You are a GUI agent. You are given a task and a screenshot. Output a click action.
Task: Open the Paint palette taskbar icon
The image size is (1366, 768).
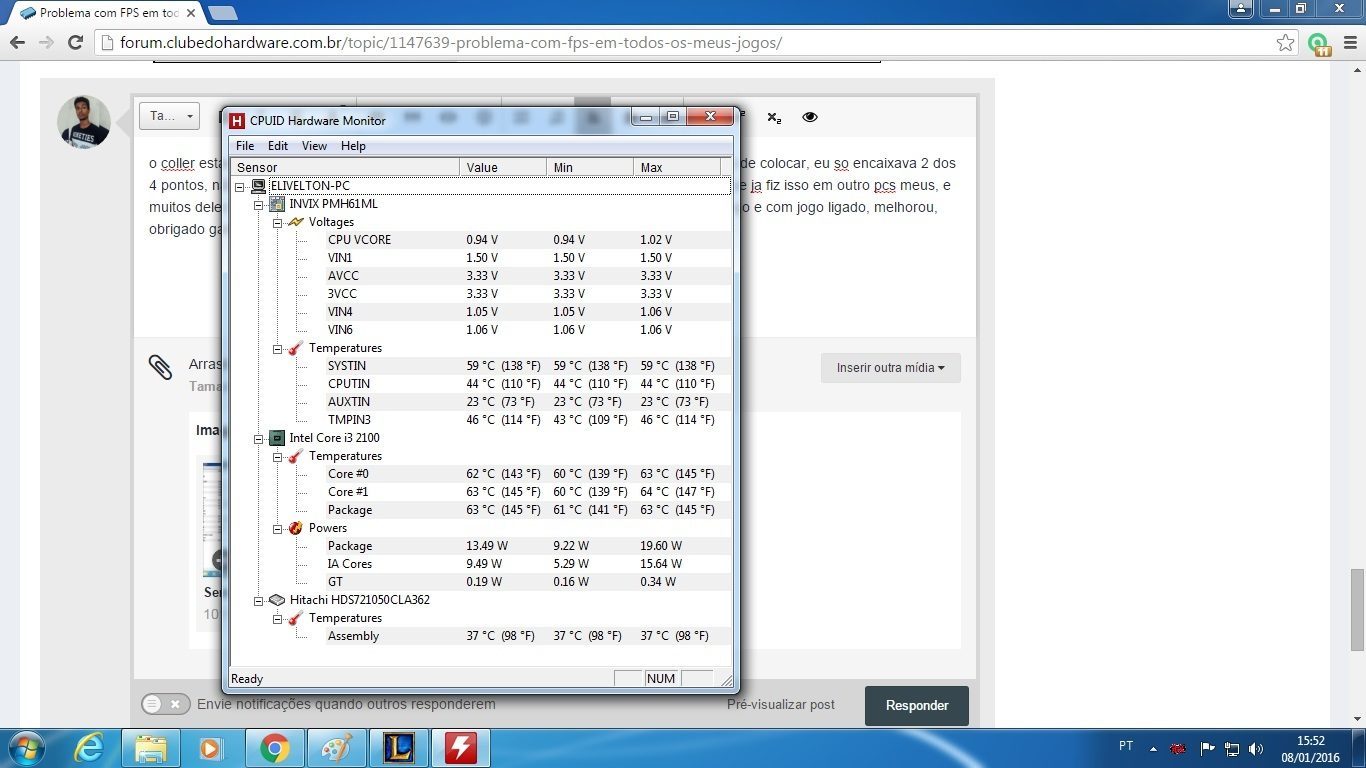click(x=337, y=748)
